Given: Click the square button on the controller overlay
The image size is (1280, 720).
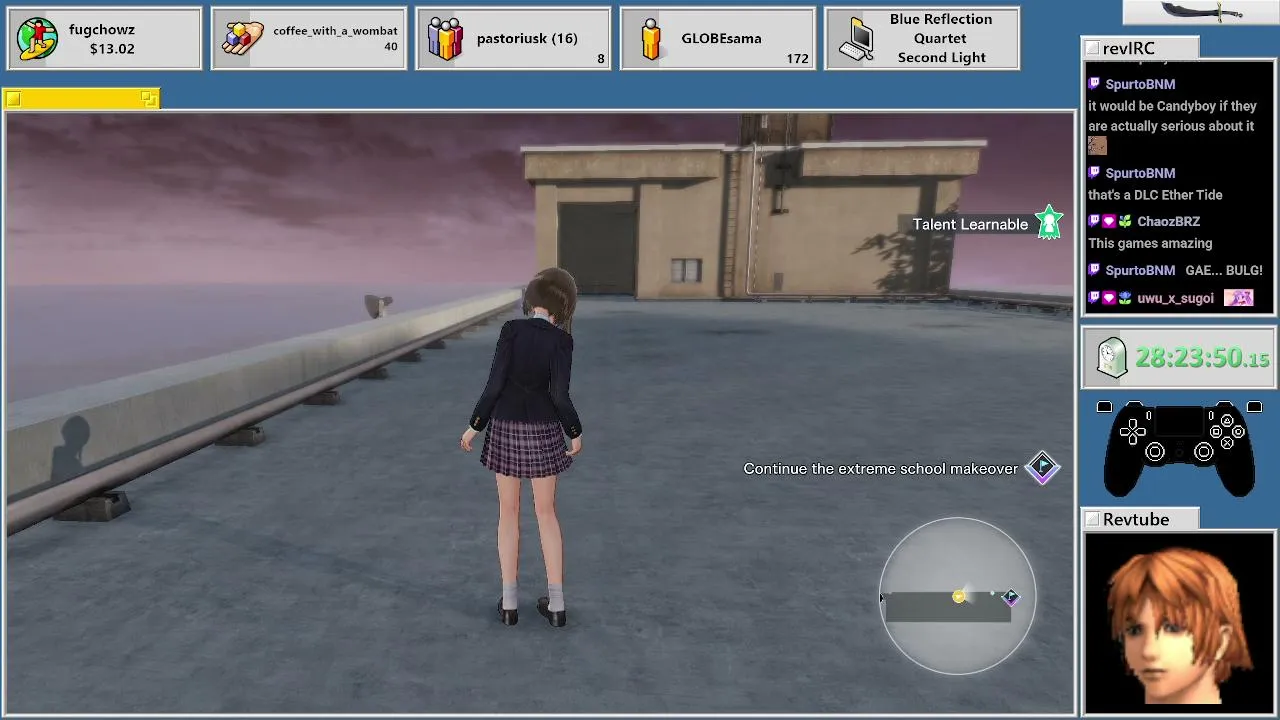Looking at the screenshot, I should coord(1215,432).
